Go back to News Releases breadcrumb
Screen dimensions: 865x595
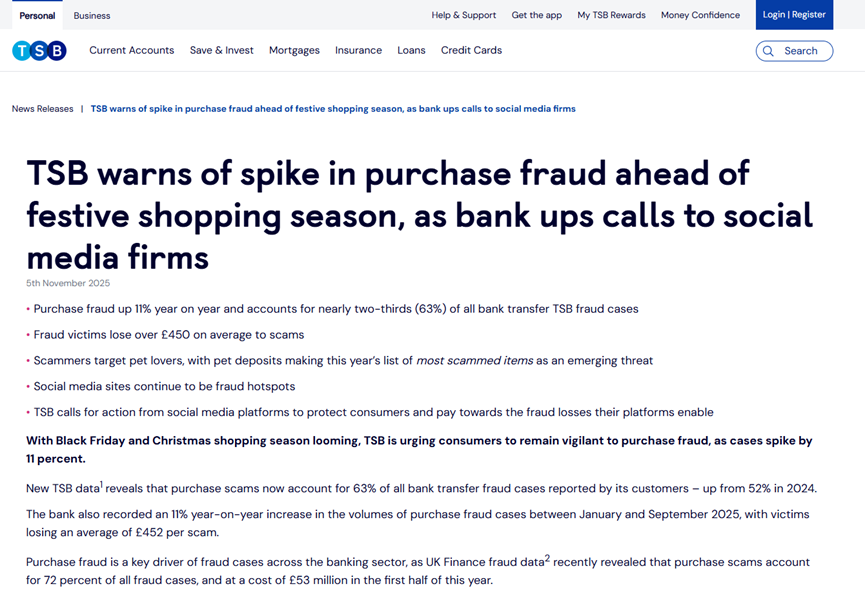click(x=43, y=109)
